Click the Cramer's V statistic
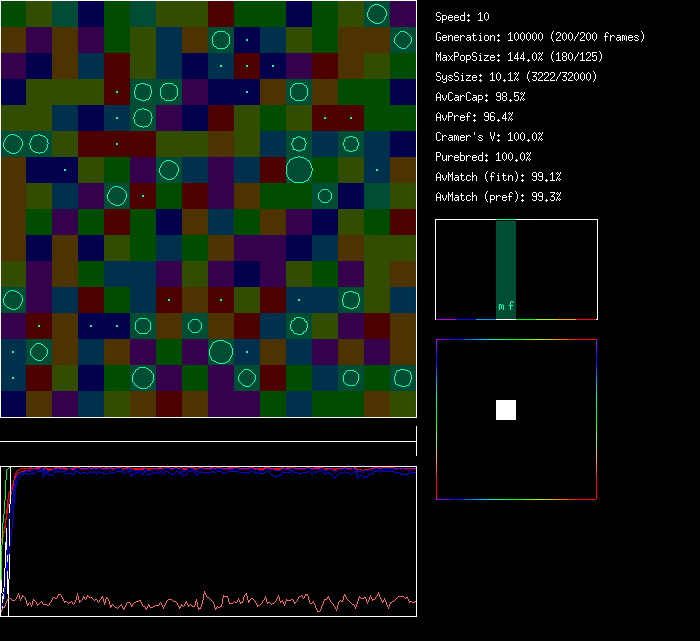This screenshot has width=700, height=641. tap(489, 137)
